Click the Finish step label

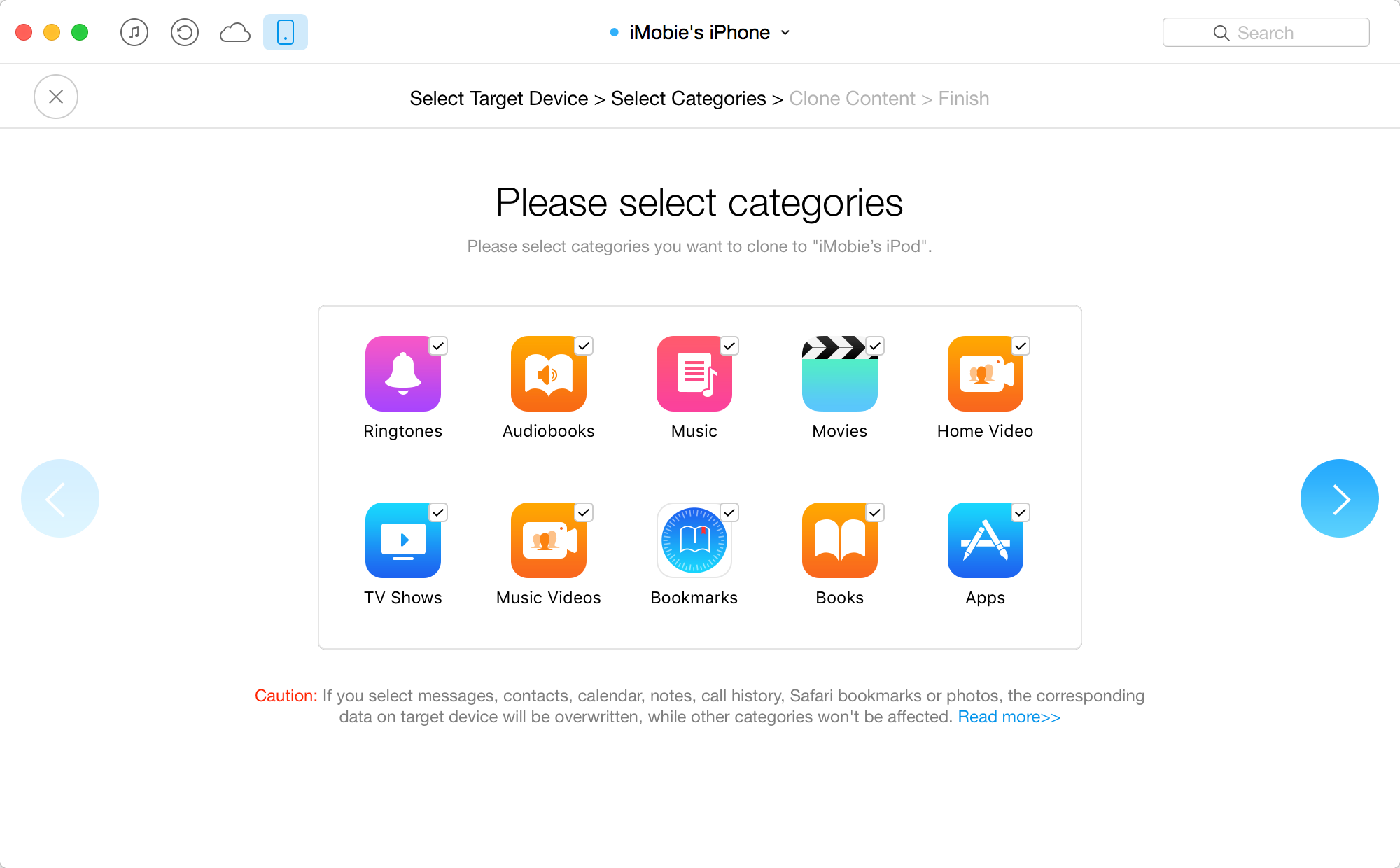[x=963, y=98]
